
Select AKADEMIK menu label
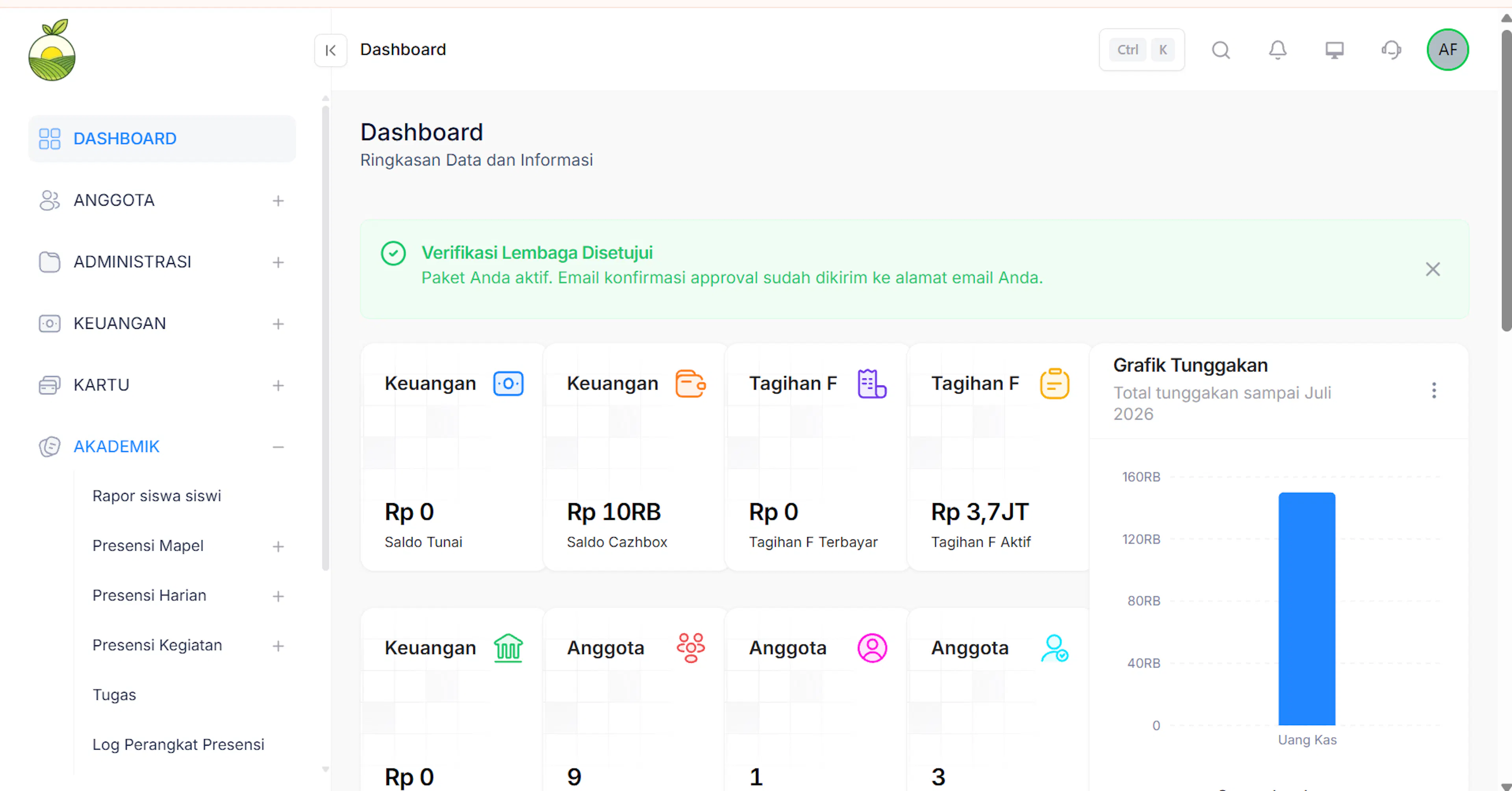tap(116, 446)
